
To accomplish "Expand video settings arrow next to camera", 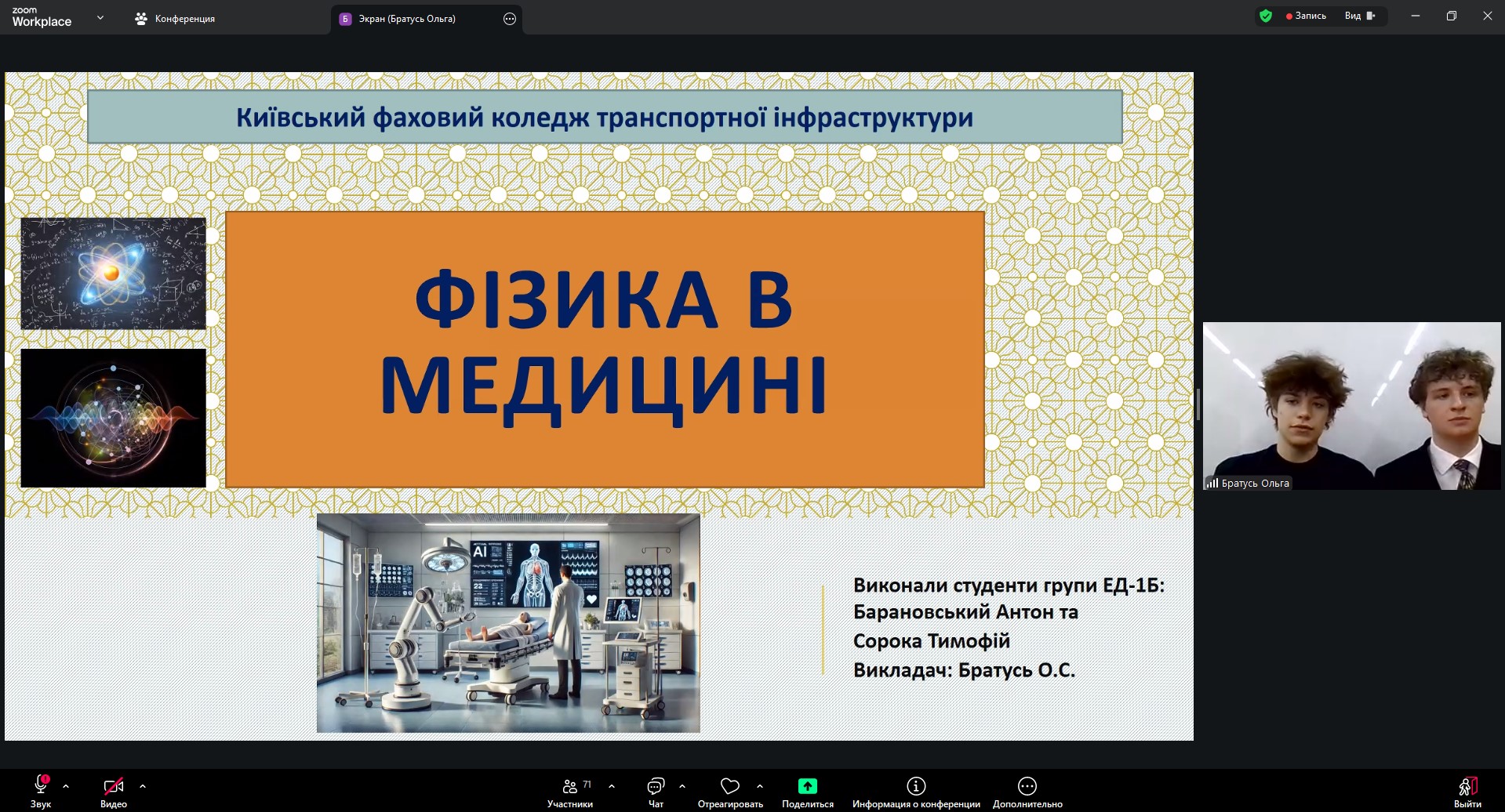I will (143, 785).
